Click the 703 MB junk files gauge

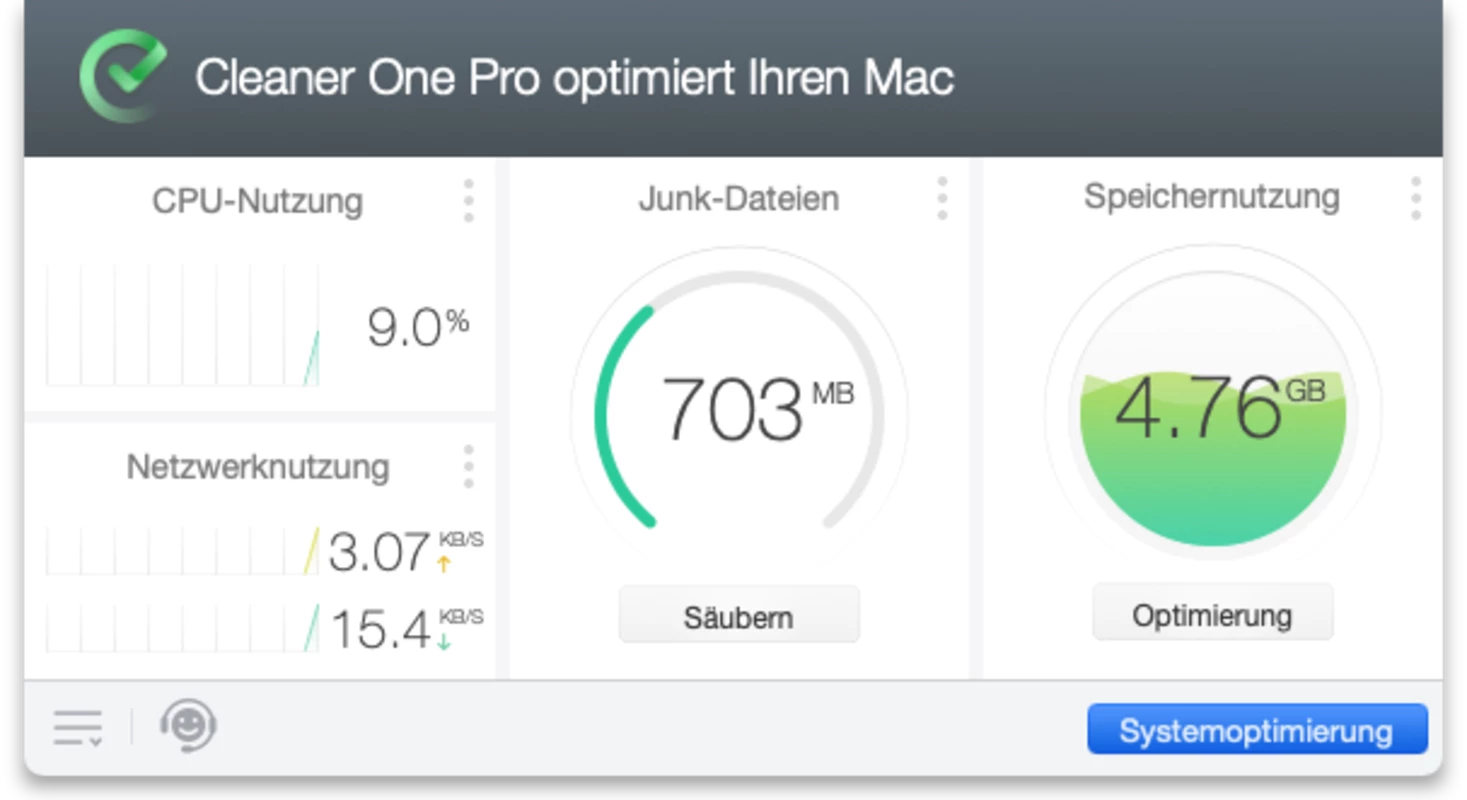click(x=739, y=410)
